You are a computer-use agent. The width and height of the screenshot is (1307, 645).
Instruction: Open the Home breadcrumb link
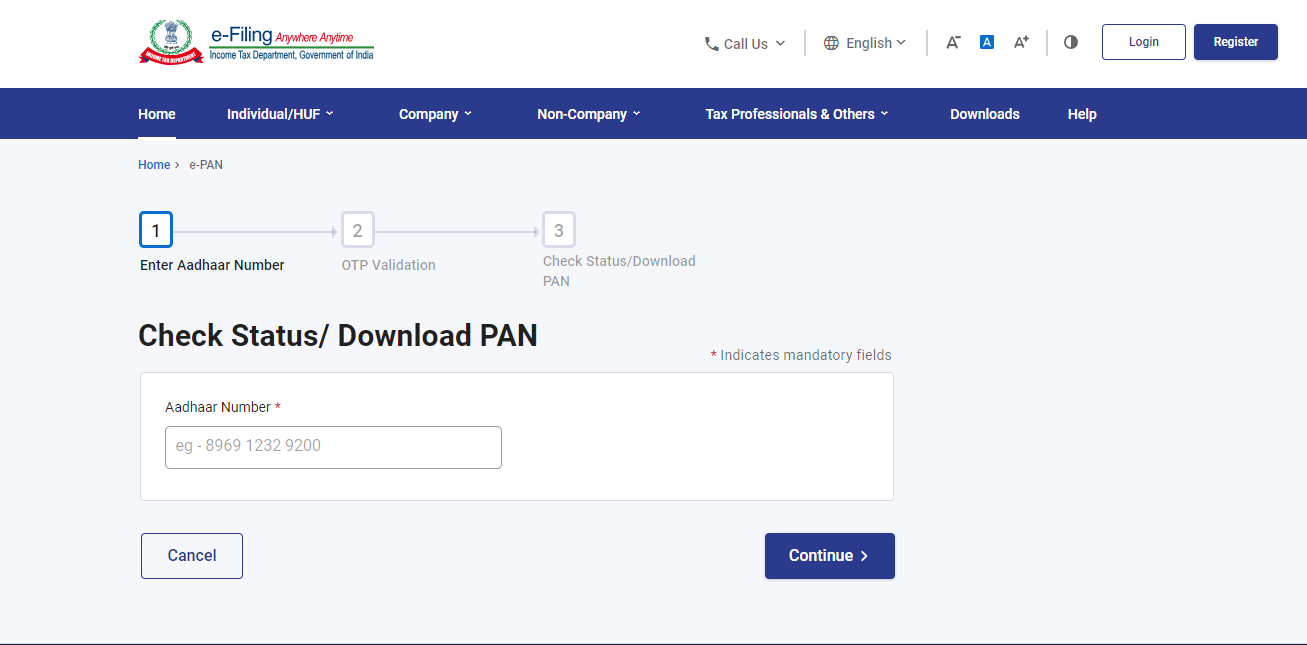pos(154,164)
